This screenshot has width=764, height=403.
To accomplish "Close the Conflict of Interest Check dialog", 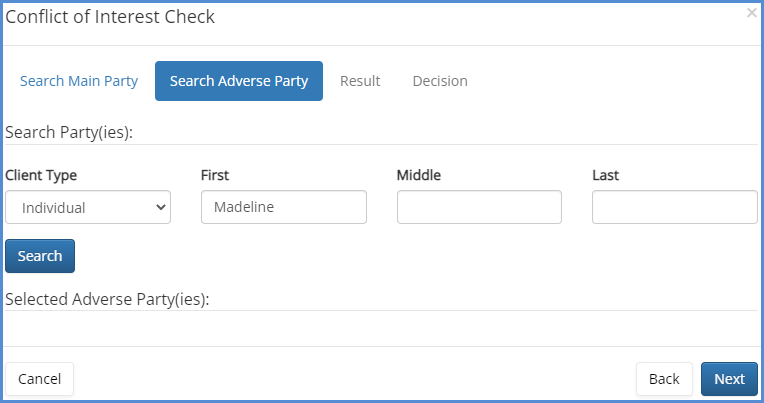I will [x=751, y=13].
